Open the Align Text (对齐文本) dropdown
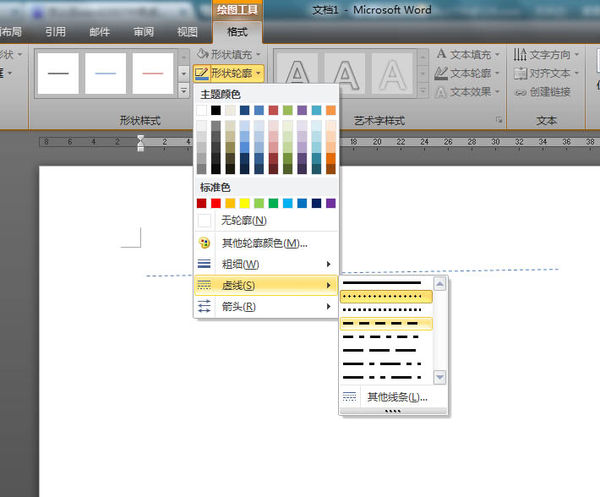Viewport: 600px width, 497px height. pos(577,73)
